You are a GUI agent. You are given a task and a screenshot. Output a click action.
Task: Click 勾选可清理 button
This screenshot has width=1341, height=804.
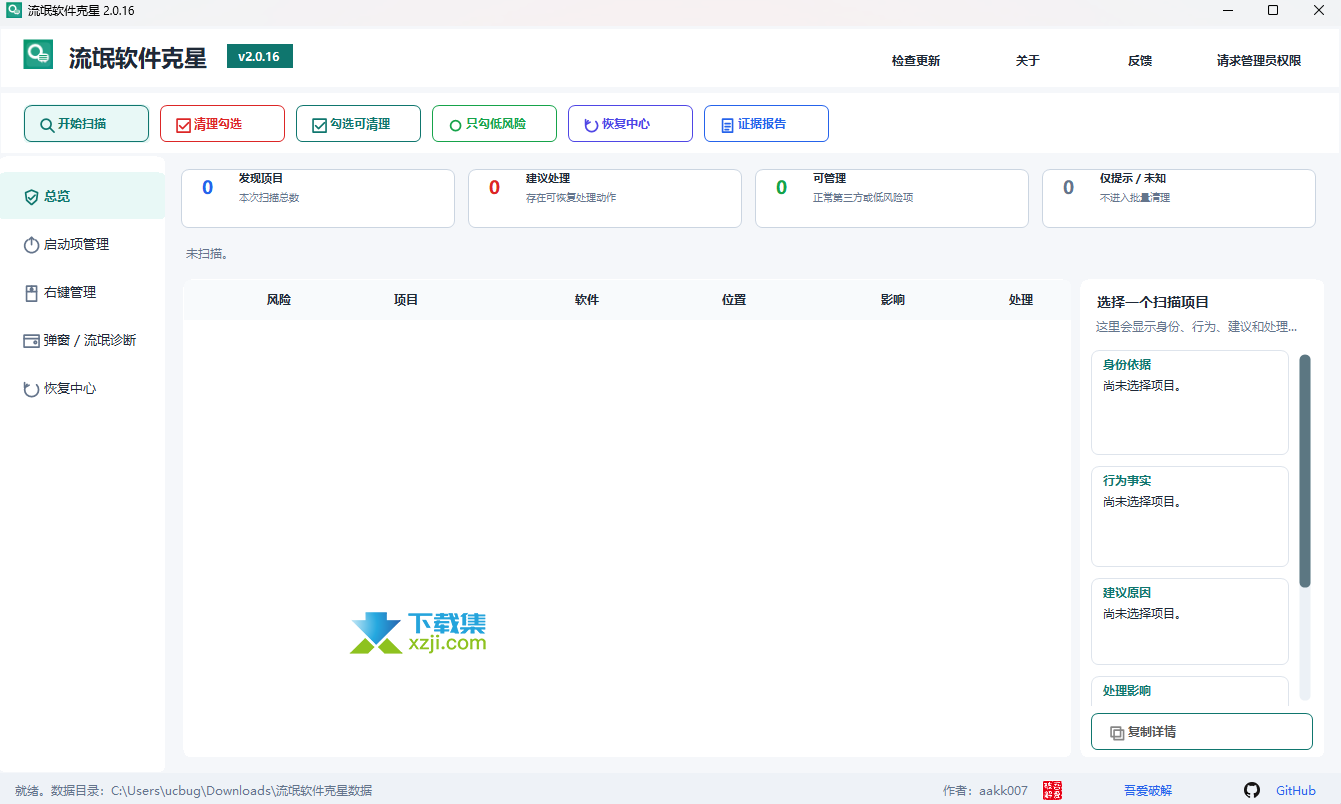pos(358,124)
